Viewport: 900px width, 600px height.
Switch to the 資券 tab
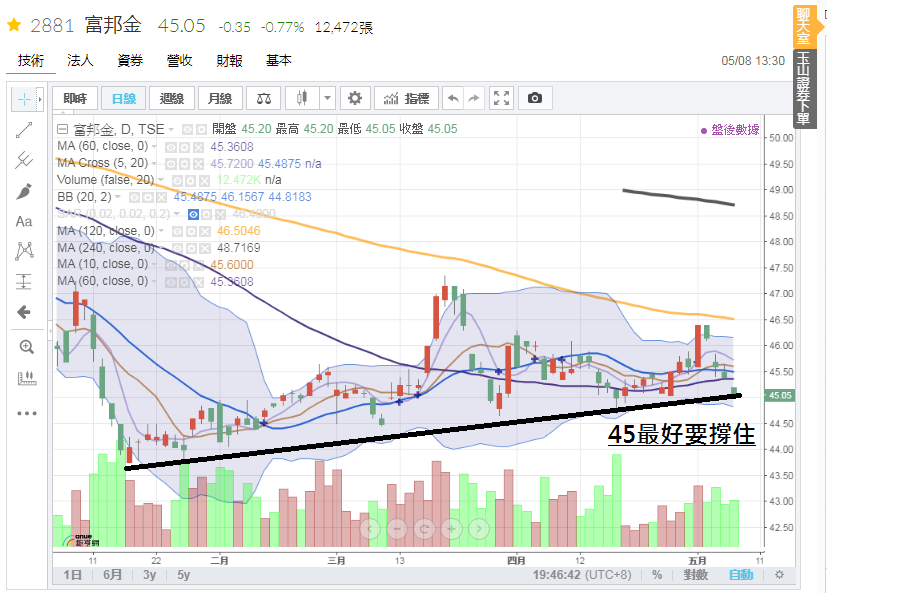coord(130,60)
